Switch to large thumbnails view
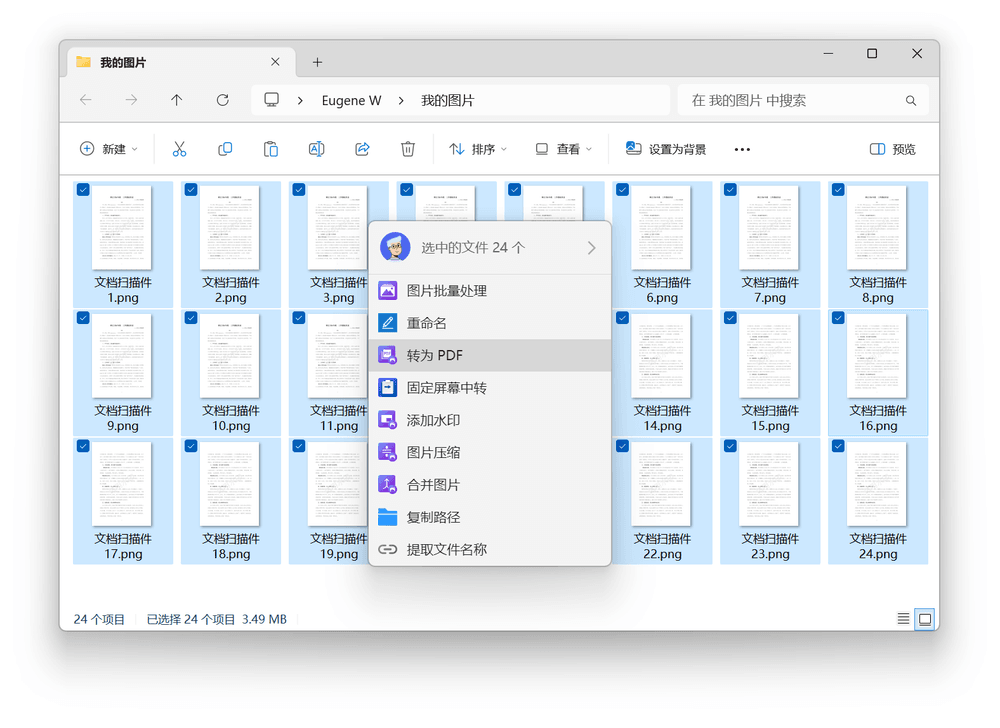 (925, 618)
